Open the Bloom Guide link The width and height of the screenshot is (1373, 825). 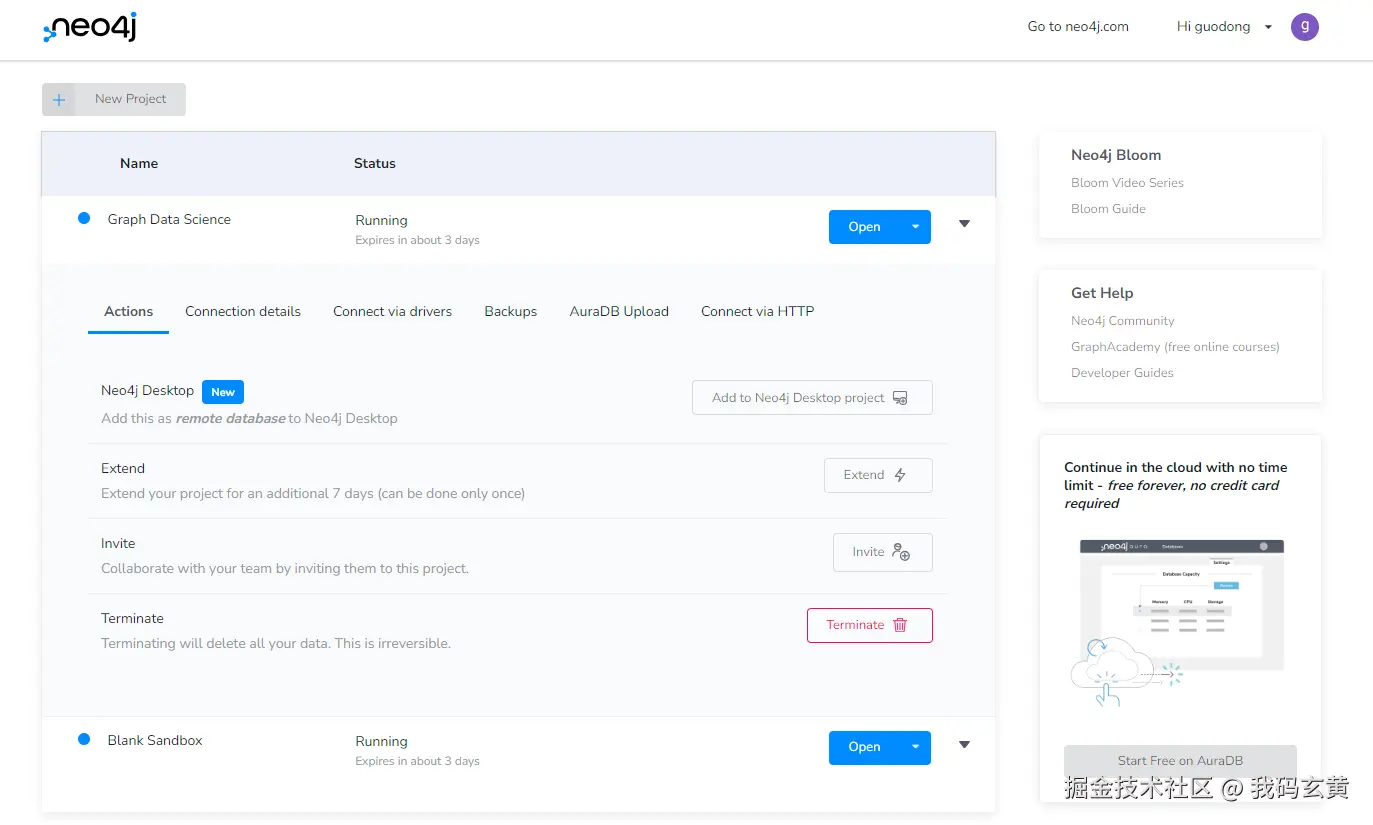click(1108, 209)
